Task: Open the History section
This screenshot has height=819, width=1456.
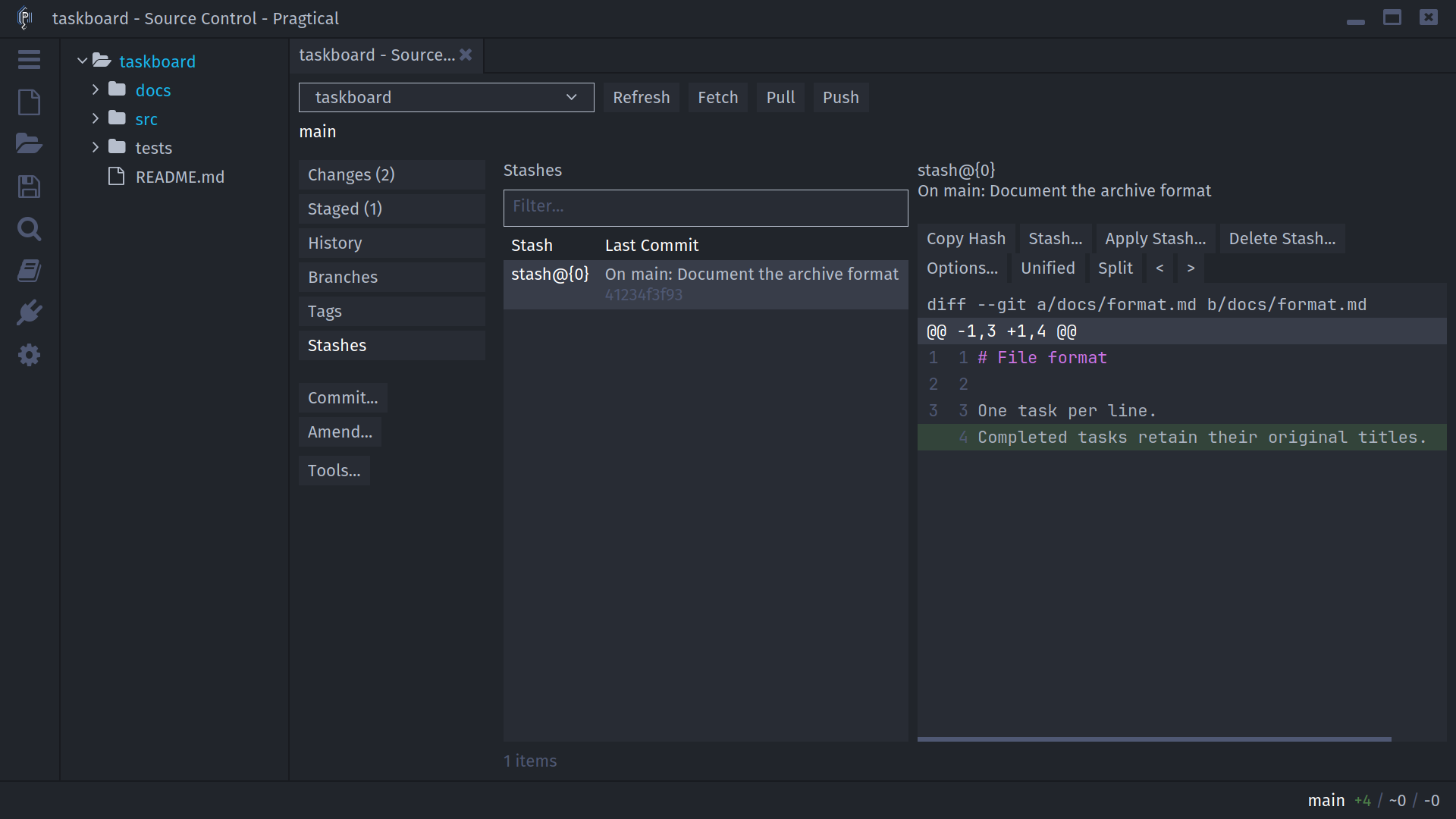Action: 391,243
